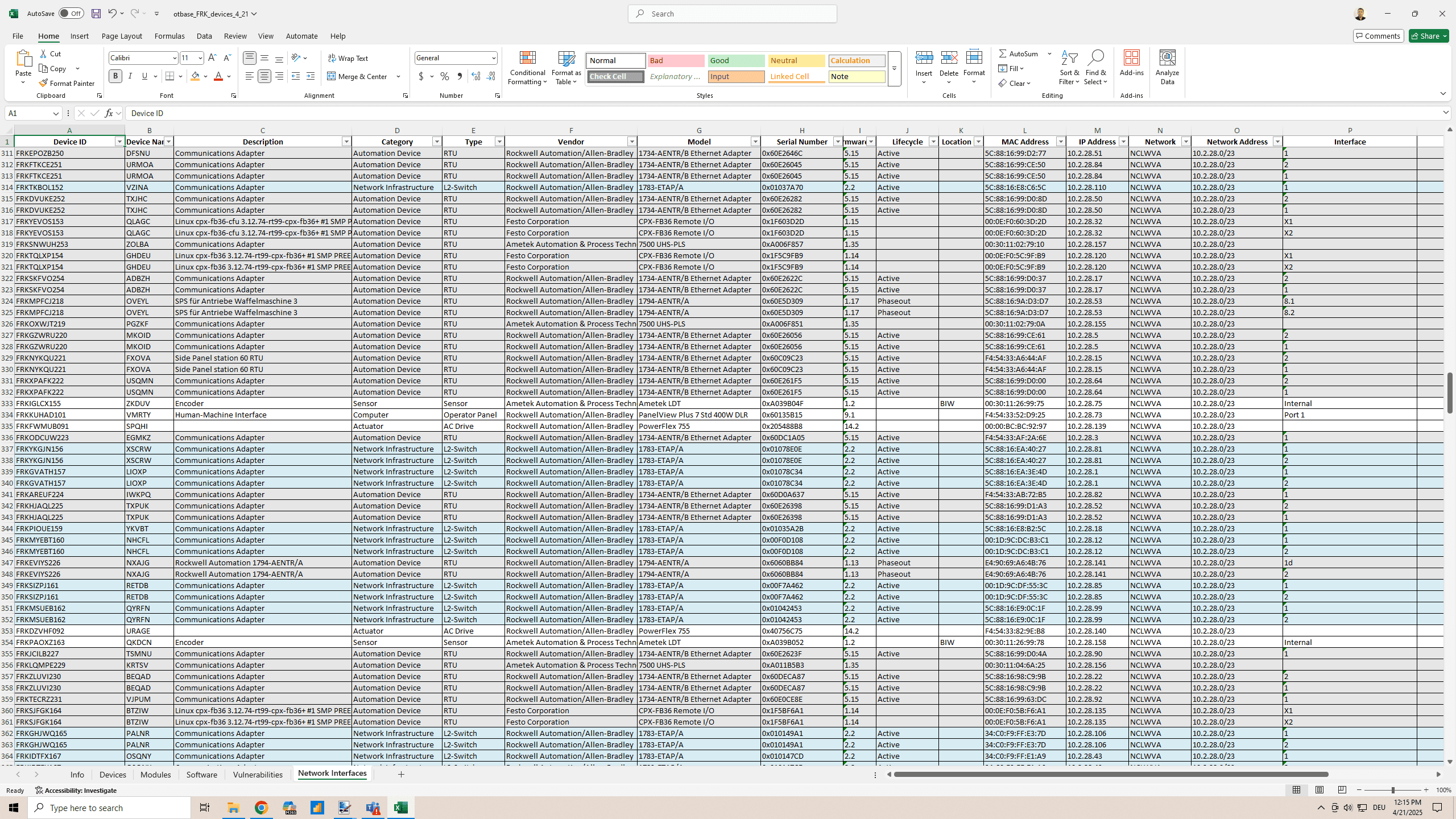
Task: Click the Analyze Data icon
Action: 1167,68
